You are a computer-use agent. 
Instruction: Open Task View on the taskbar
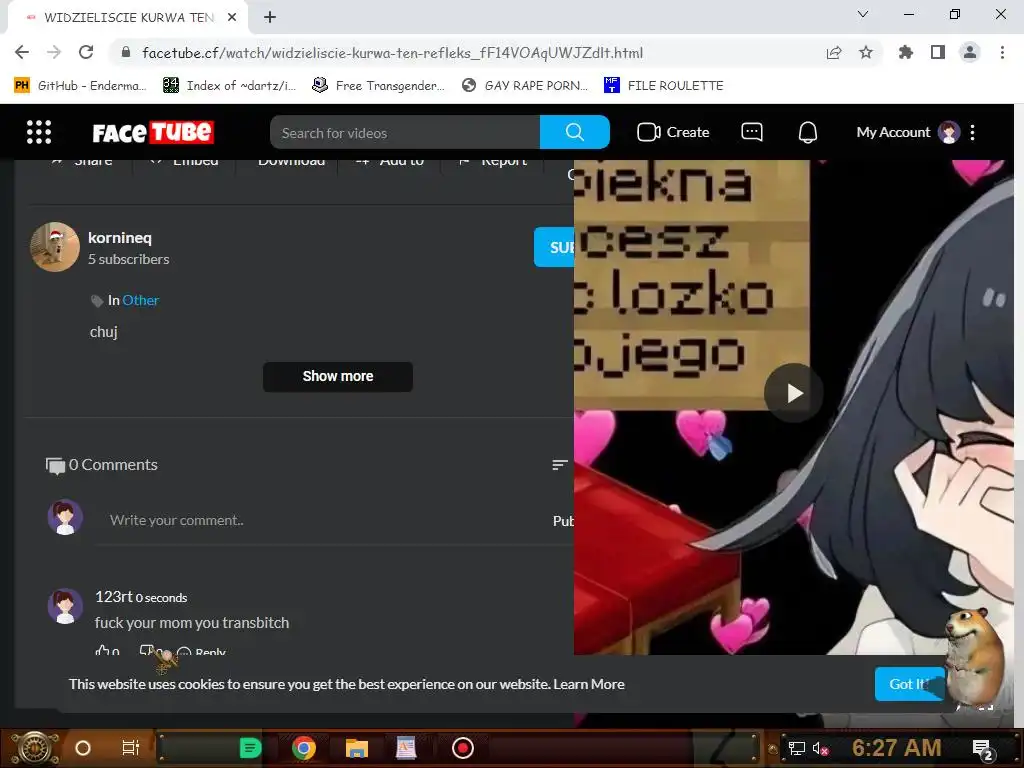[131, 748]
